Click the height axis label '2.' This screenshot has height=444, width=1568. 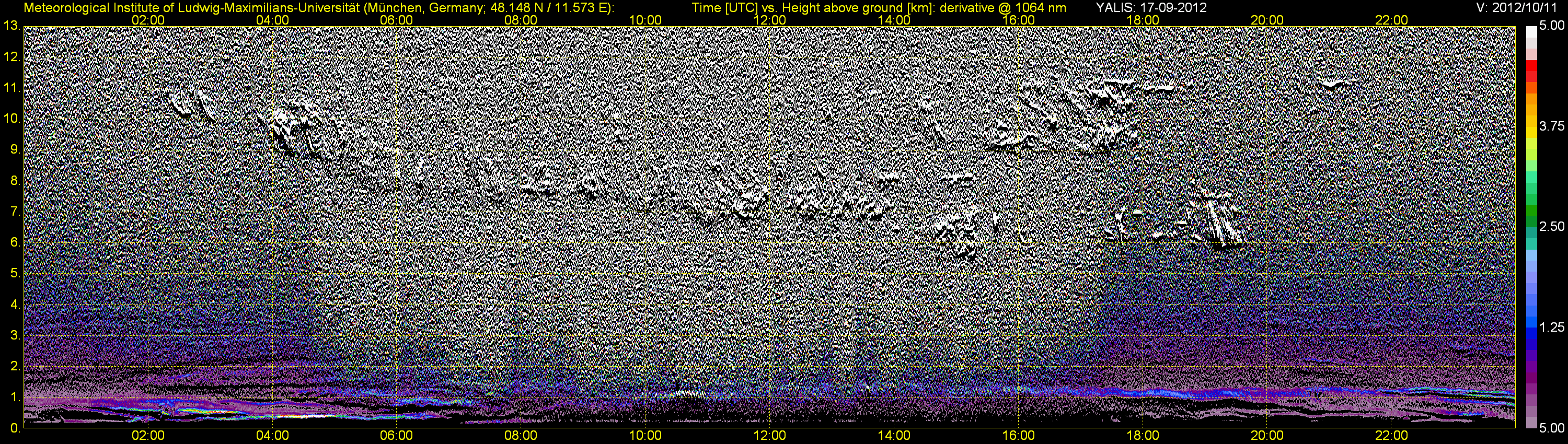pyautogui.click(x=15, y=367)
